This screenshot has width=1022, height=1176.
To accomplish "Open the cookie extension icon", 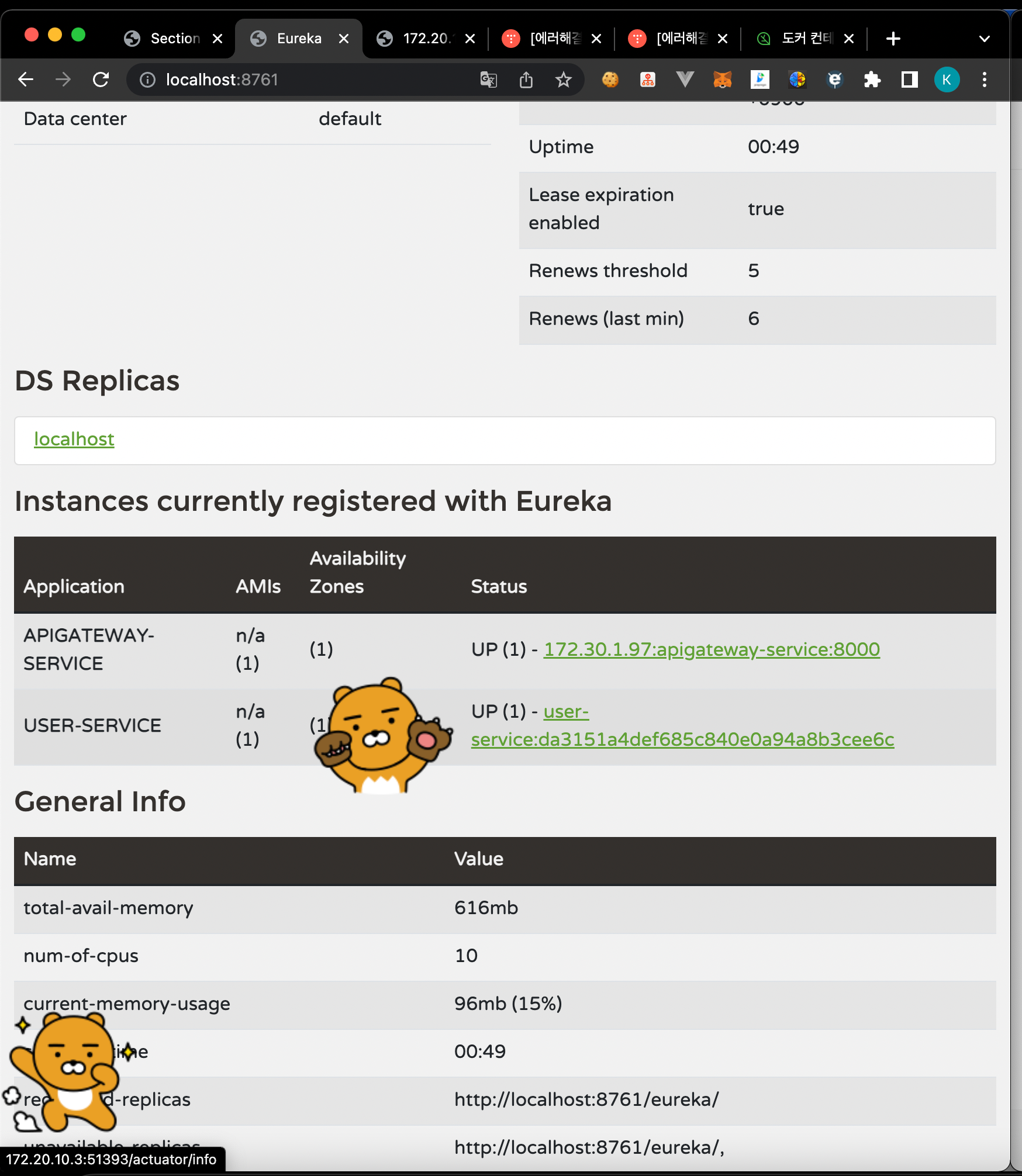I will click(610, 79).
